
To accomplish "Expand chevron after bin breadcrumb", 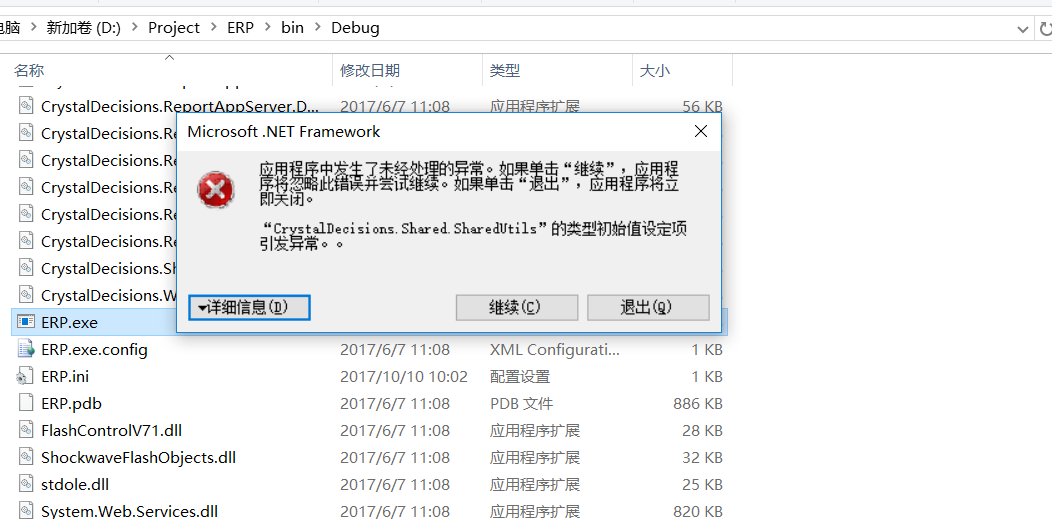I will coord(317,28).
